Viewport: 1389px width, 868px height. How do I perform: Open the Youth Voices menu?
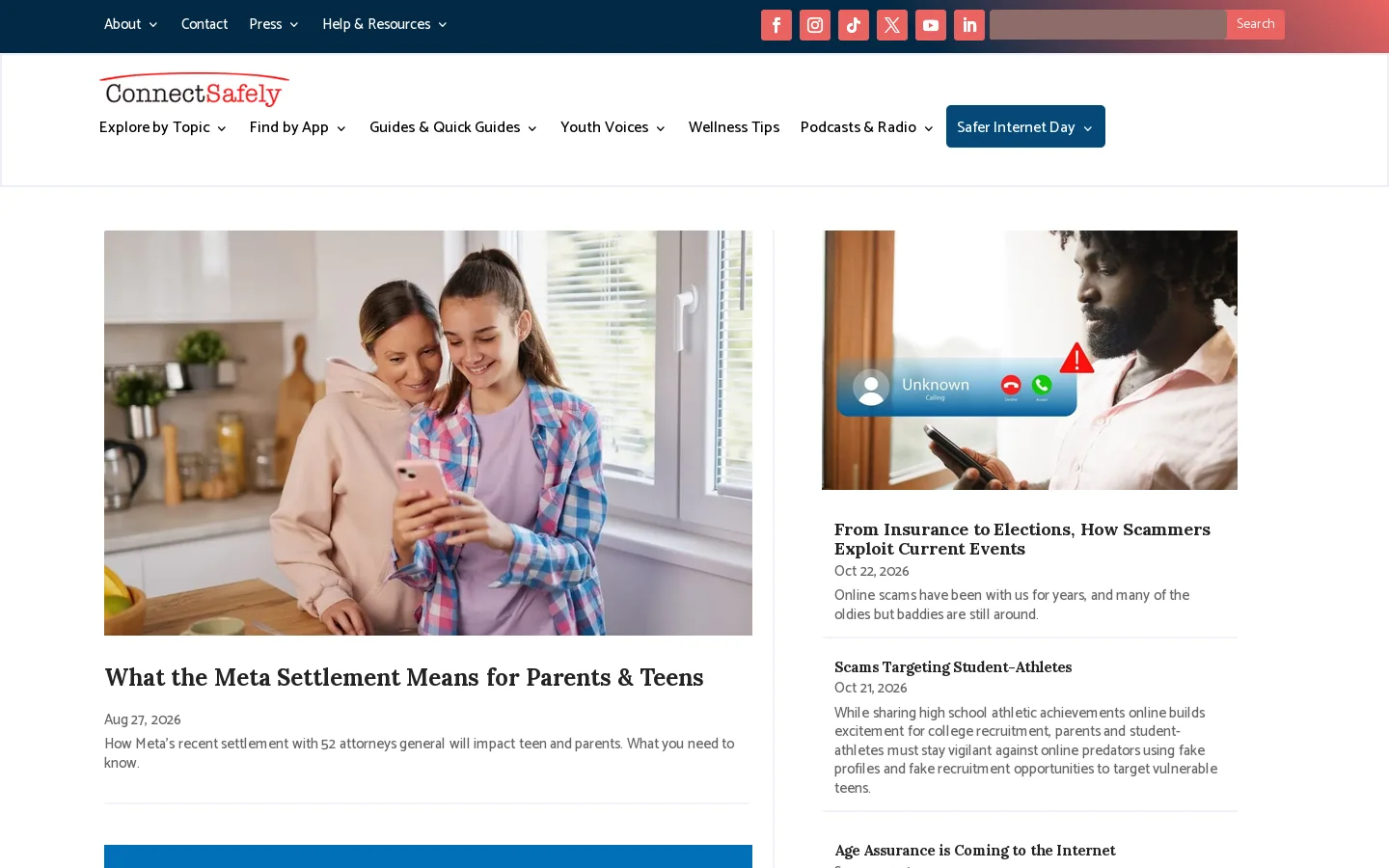(x=613, y=127)
